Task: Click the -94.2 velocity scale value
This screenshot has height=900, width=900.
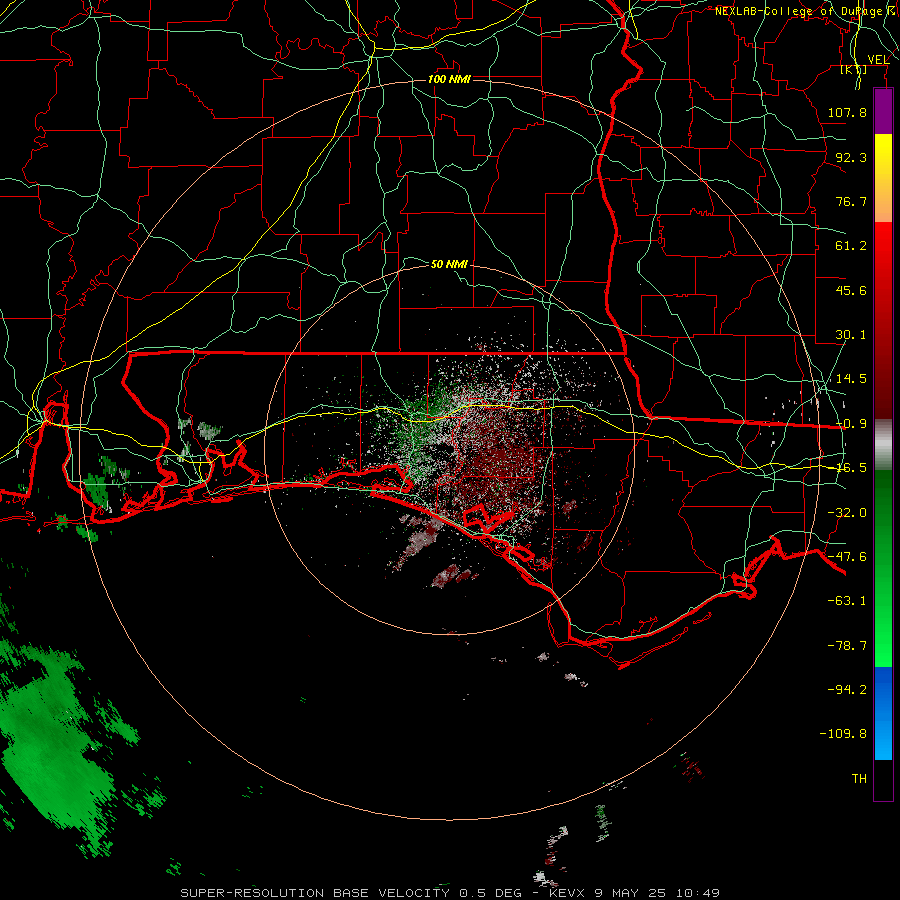Action: point(847,689)
